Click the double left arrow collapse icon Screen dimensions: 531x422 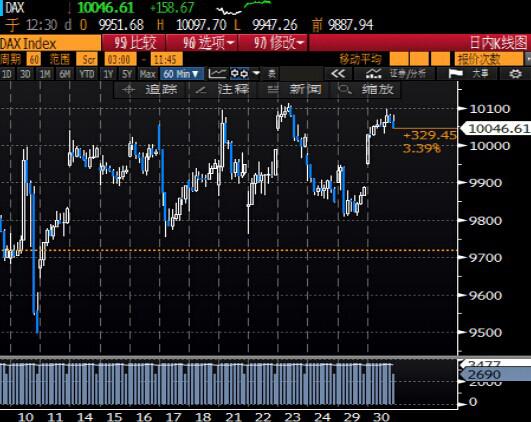click(x=338, y=73)
